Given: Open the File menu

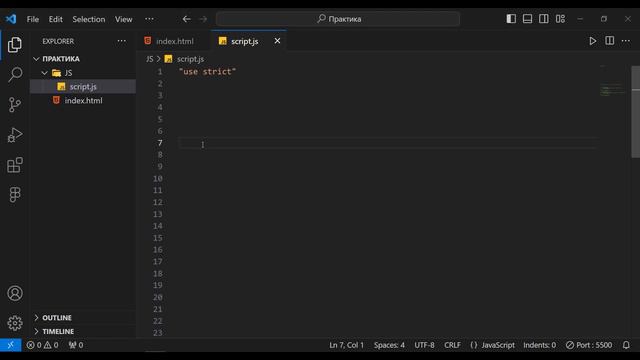Looking at the screenshot, I should coord(33,19).
